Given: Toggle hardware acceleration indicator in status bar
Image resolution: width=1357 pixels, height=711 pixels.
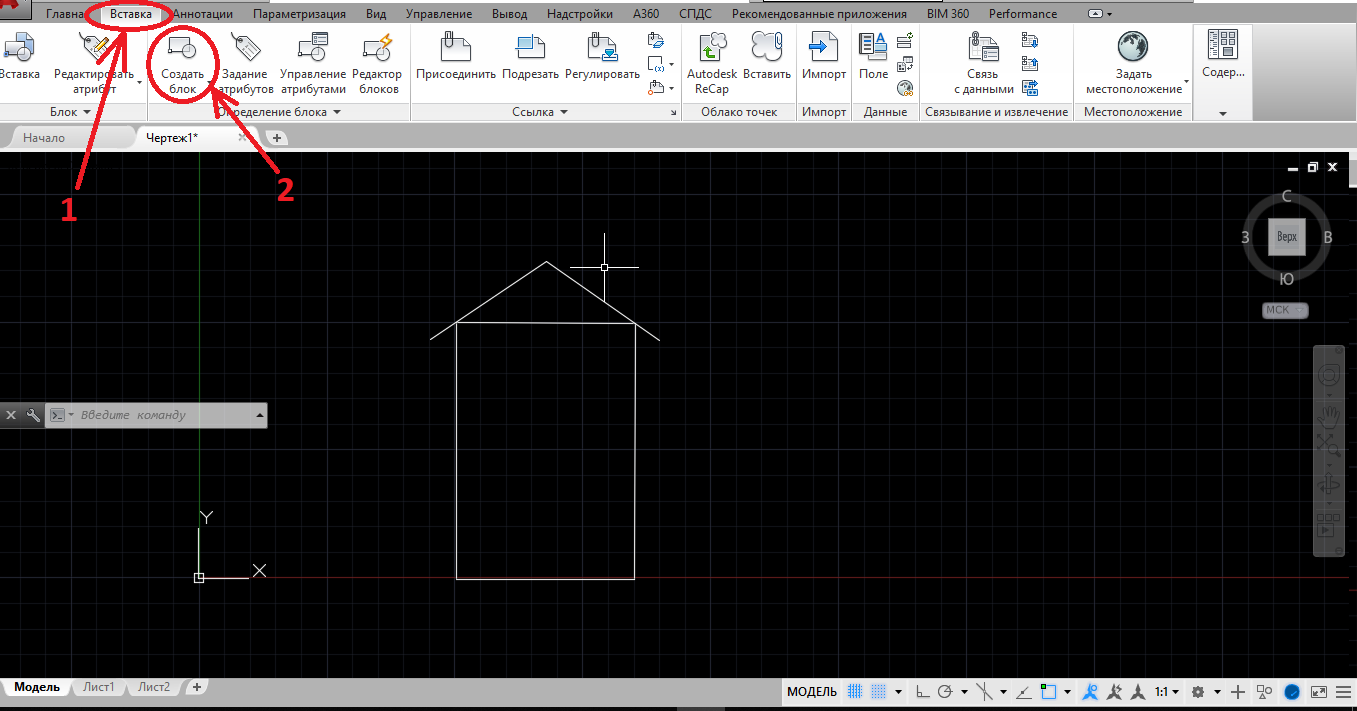Looking at the screenshot, I should [1292, 692].
